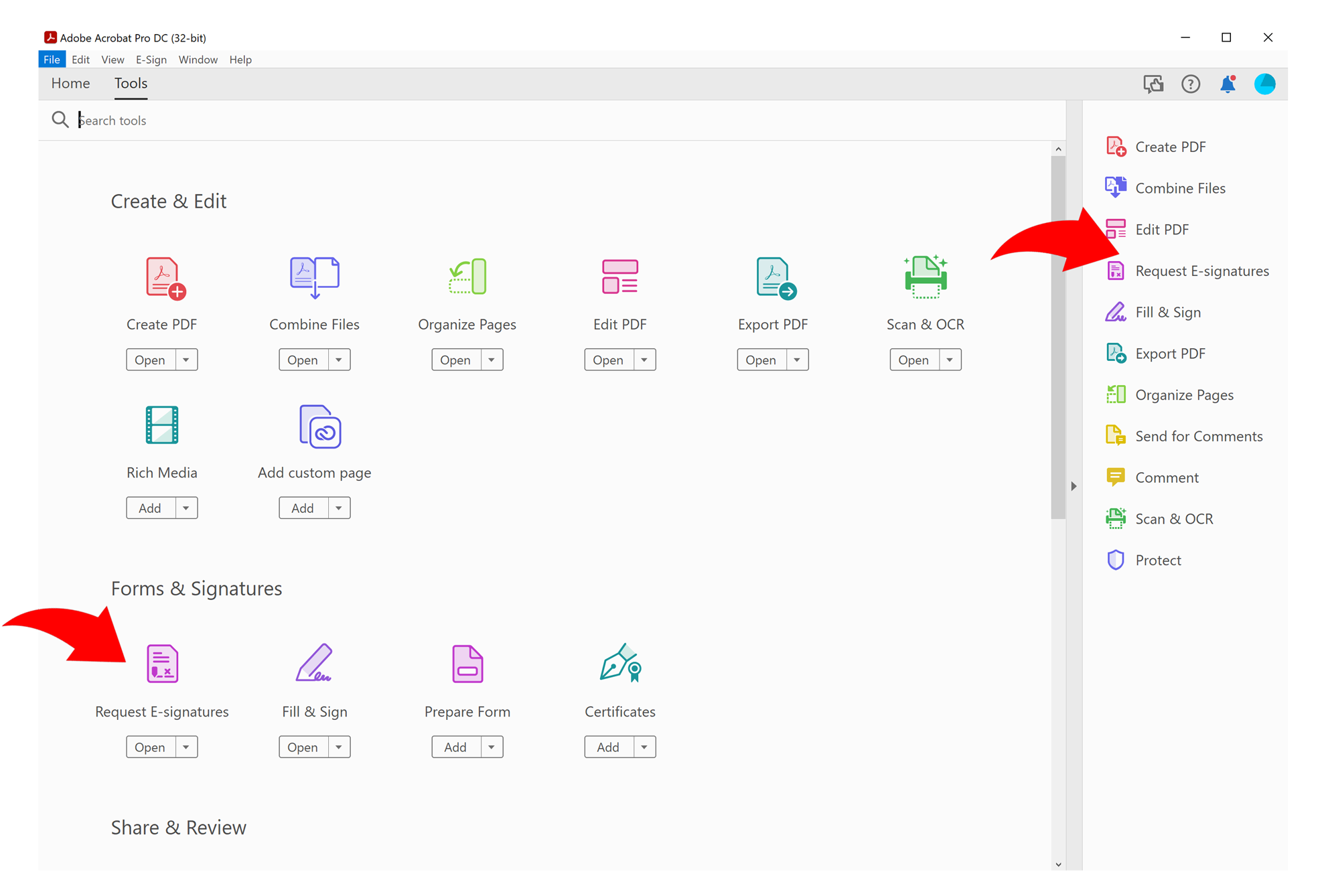1326x896 pixels.
Task: Open Comment tool from the right sidebar
Action: (1153, 477)
